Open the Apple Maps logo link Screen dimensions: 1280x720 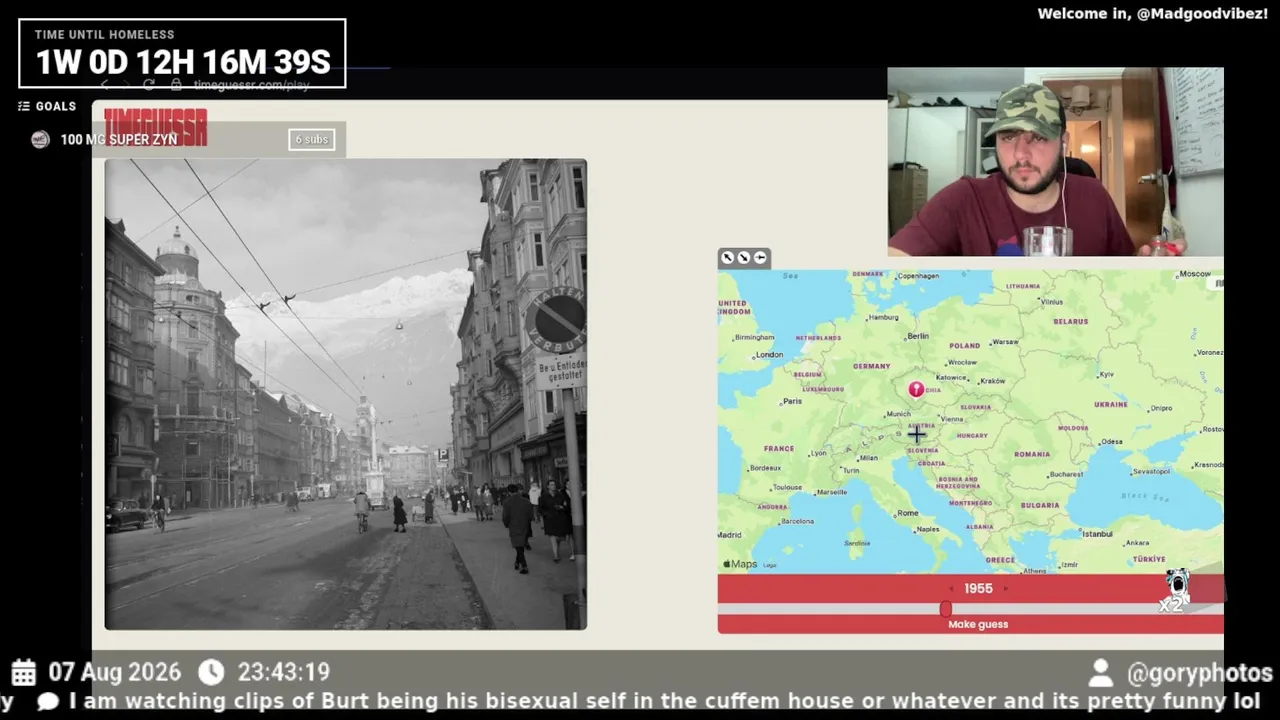740,564
